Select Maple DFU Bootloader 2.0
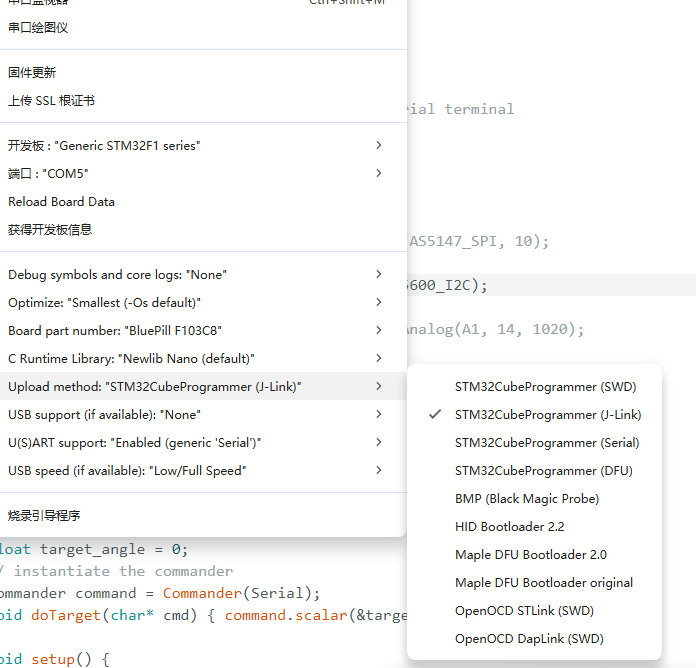The width and height of the screenshot is (696, 668). point(534,554)
